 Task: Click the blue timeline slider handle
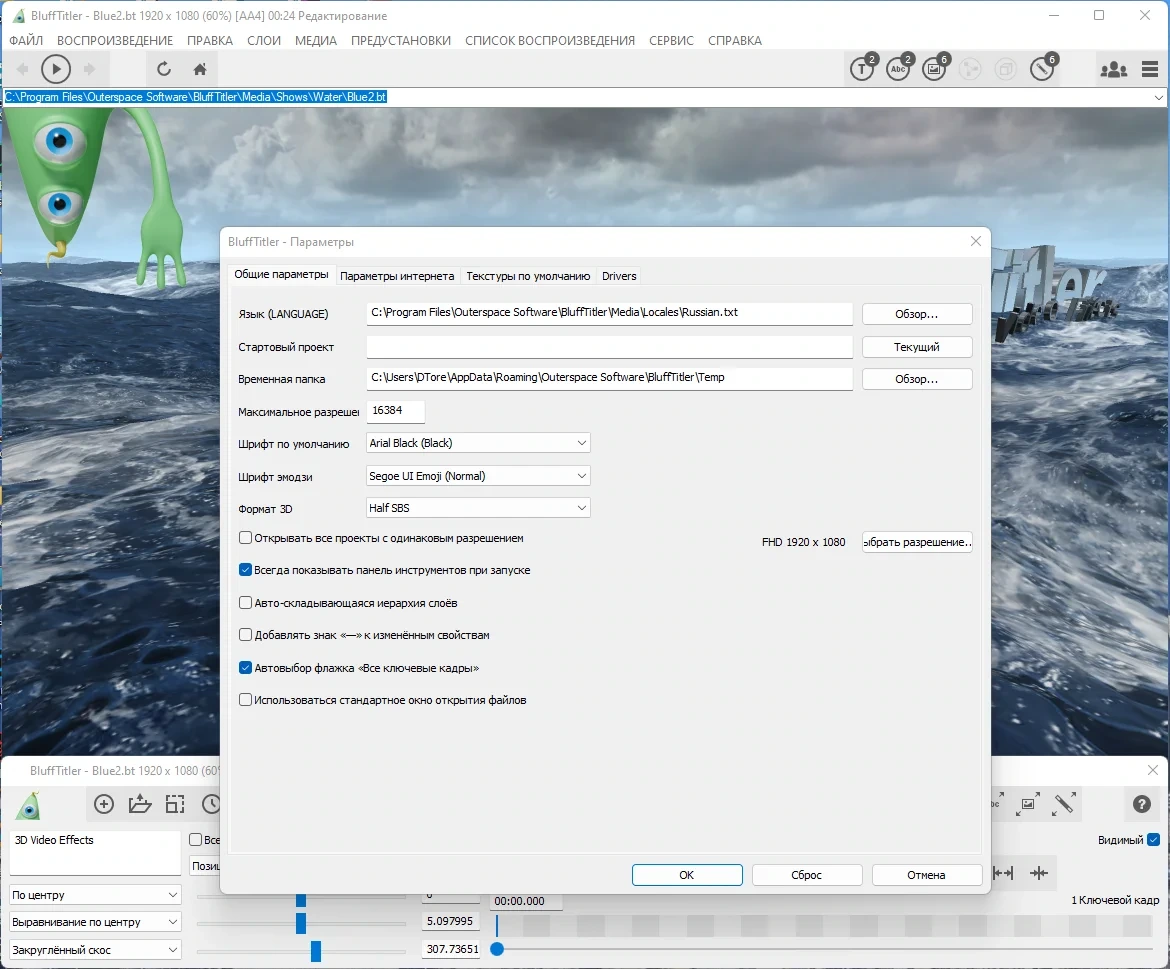497,949
